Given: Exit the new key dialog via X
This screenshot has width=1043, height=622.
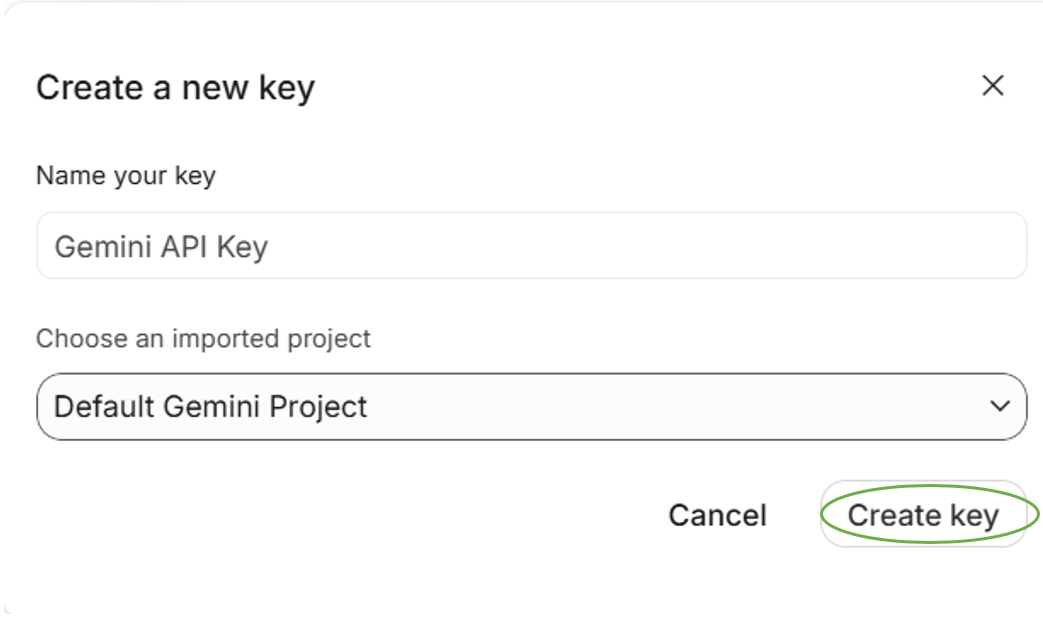Looking at the screenshot, I should click(x=992, y=86).
